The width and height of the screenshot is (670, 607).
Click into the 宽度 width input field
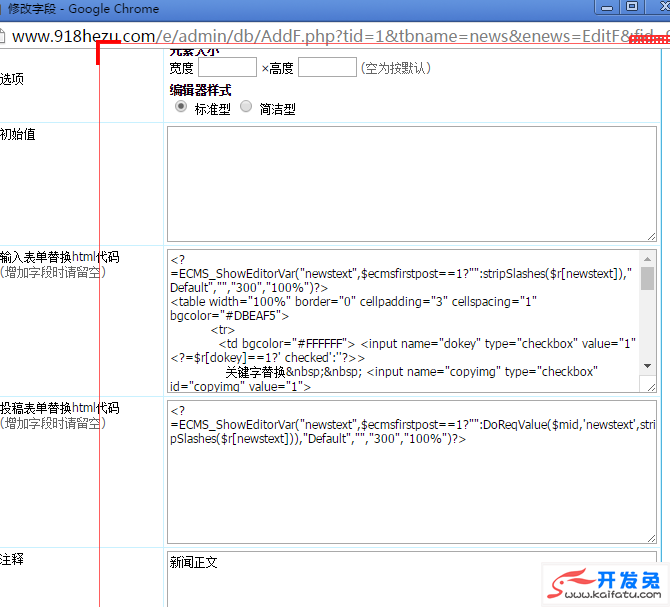[x=227, y=68]
